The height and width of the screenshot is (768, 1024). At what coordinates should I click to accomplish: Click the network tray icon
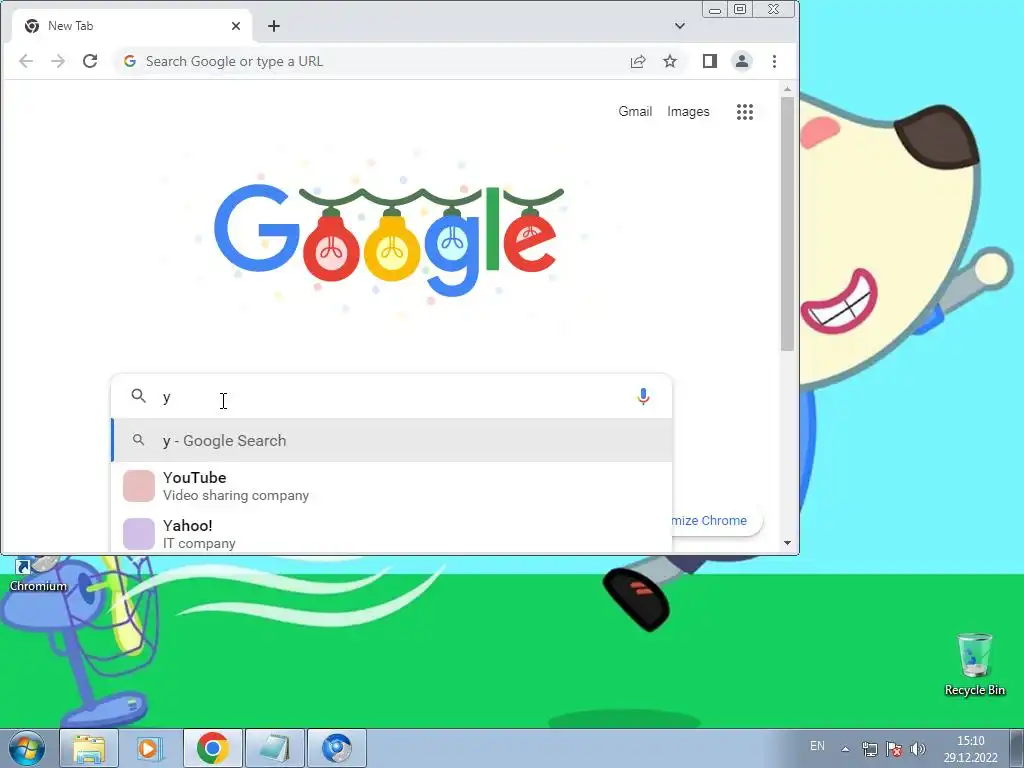[x=869, y=749]
